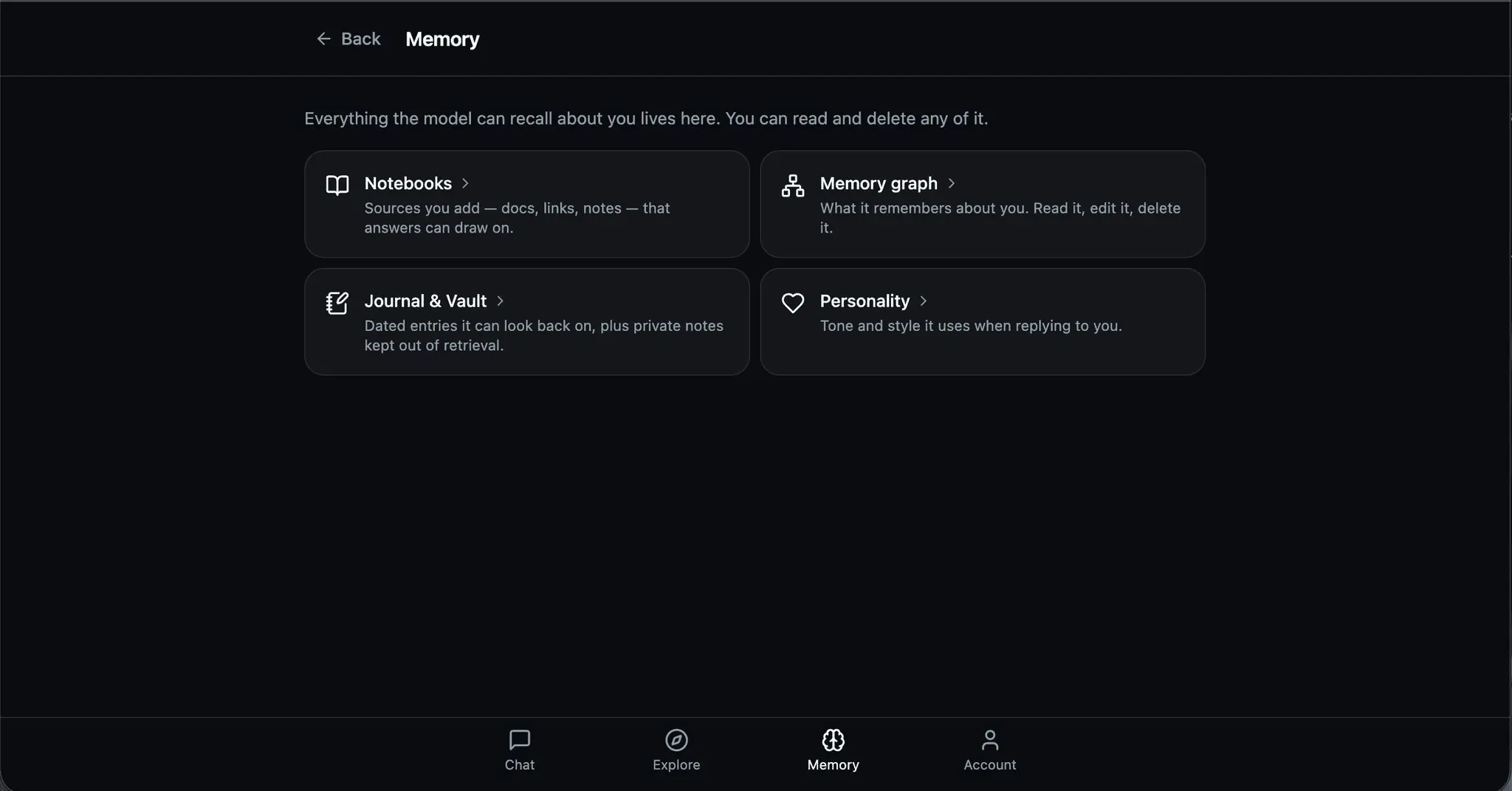The width and height of the screenshot is (1512, 791).
Task: Click 'Sources you add — docs, links, notes' description
Action: 517,218
